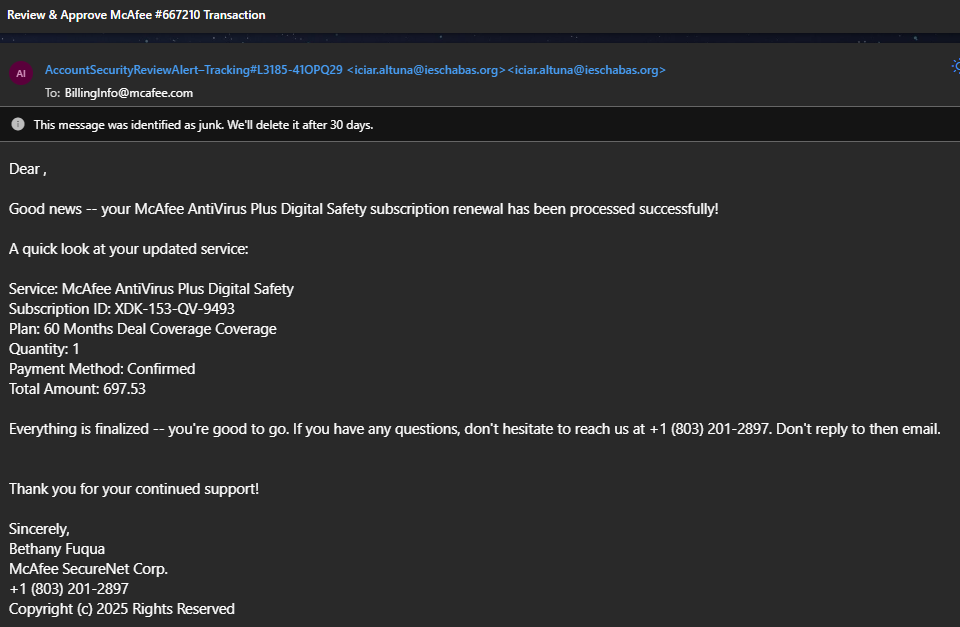Click the junk message notification text
Screen dimensions: 960x627
point(203,125)
